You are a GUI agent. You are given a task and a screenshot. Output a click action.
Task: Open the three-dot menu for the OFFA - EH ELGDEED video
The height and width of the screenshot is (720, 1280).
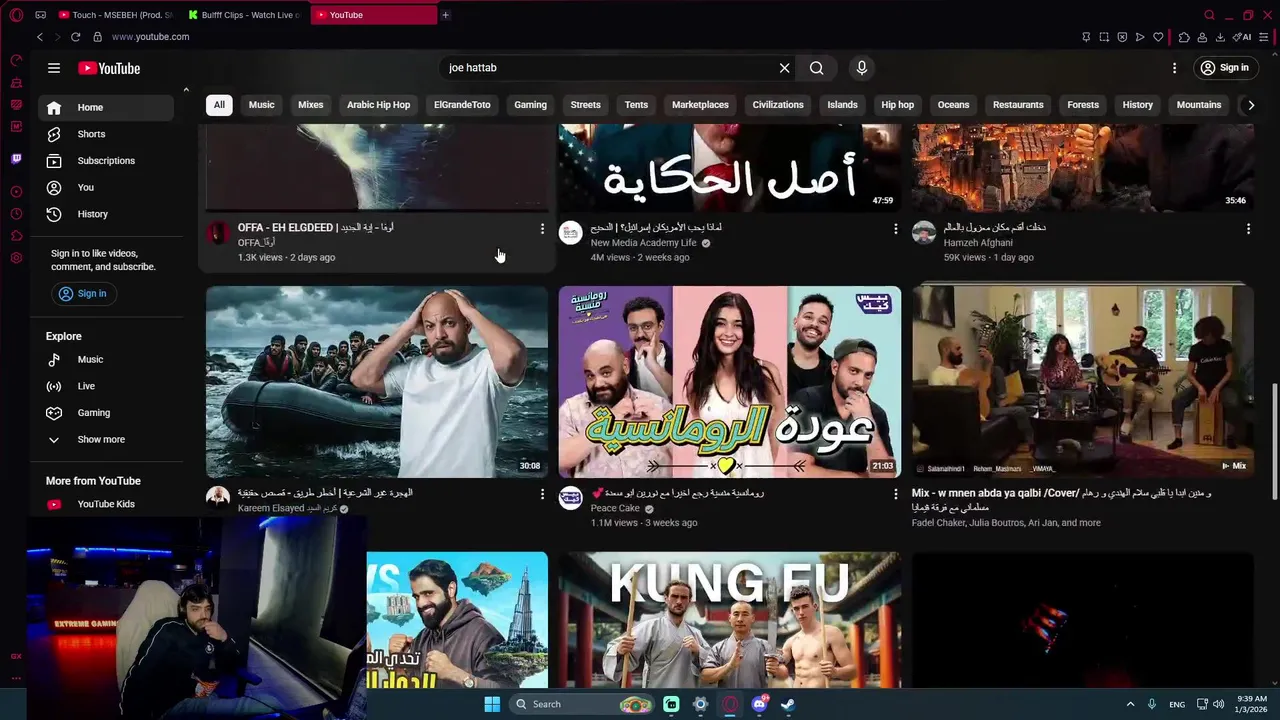click(542, 229)
